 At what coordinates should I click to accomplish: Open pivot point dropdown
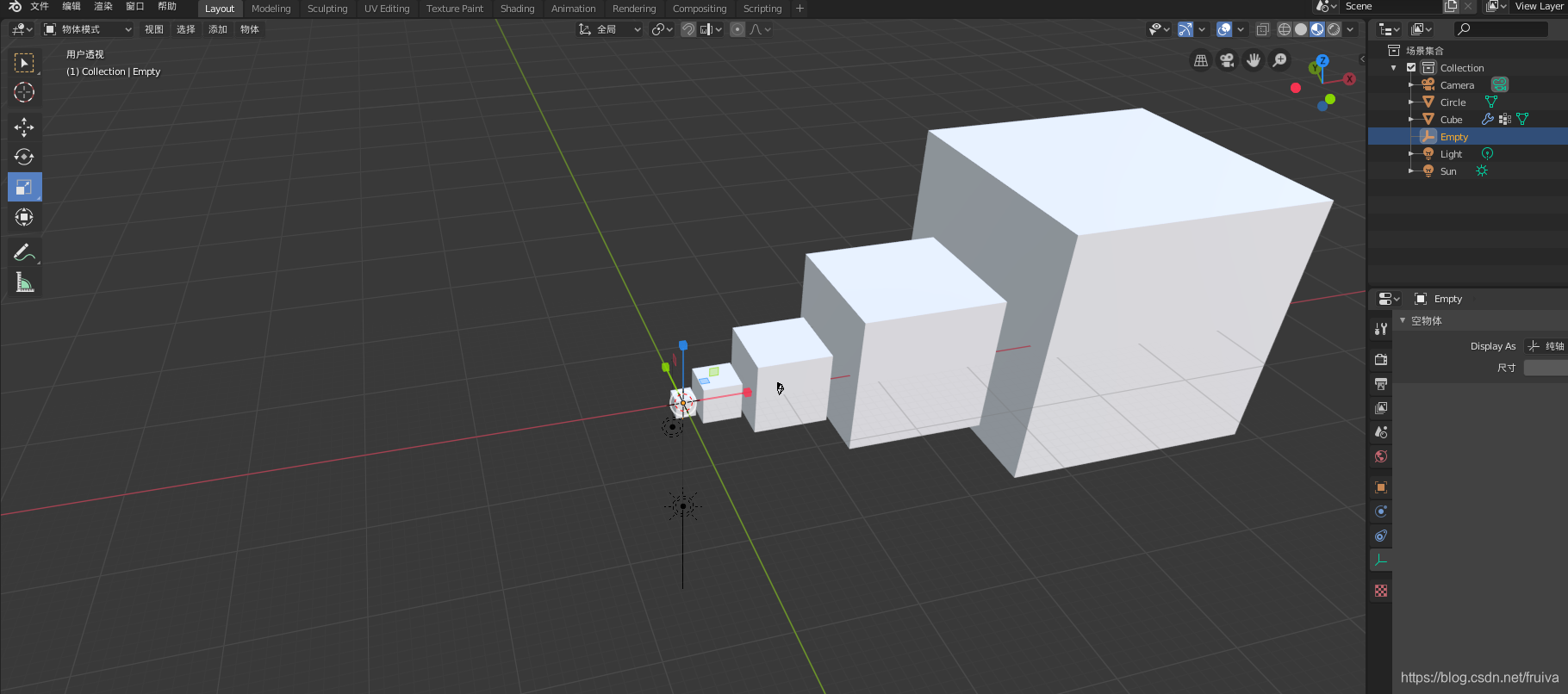[x=662, y=29]
